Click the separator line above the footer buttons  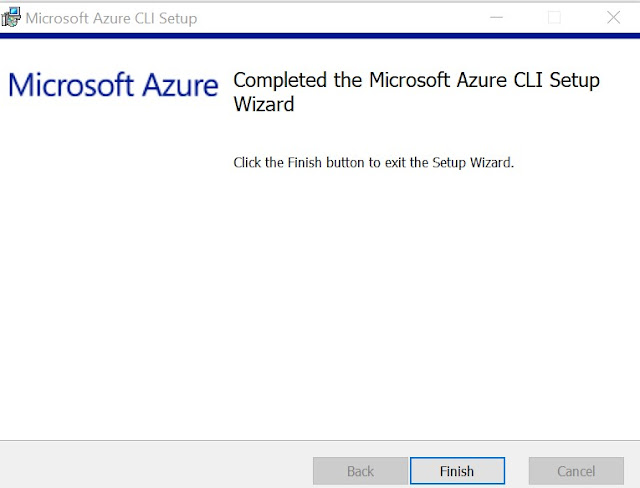320,440
